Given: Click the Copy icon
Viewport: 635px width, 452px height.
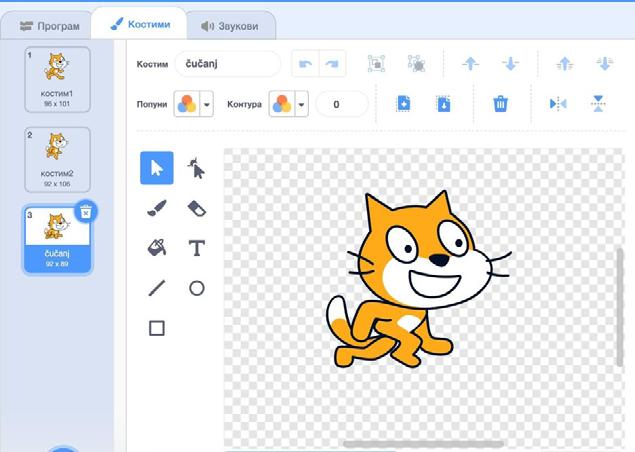Looking at the screenshot, I should coord(403,104).
